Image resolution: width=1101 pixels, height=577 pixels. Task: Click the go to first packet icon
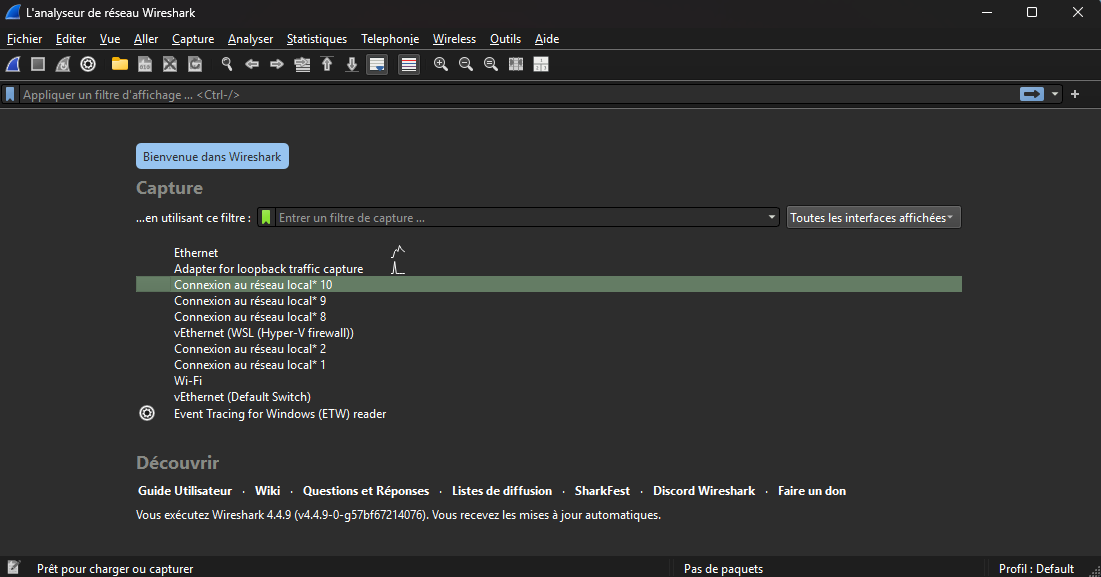[x=327, y=64]
